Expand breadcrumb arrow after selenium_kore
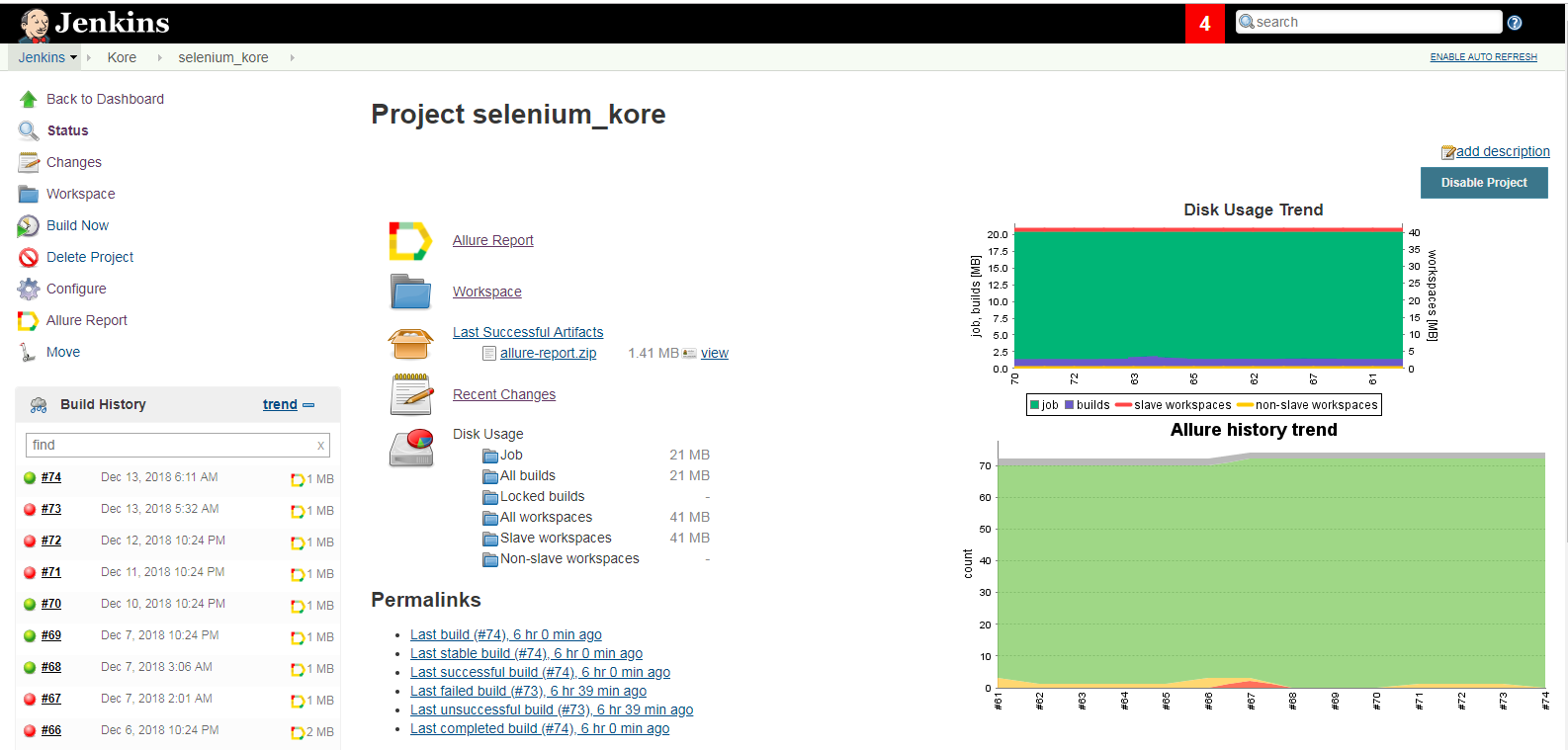 (292, 57)
